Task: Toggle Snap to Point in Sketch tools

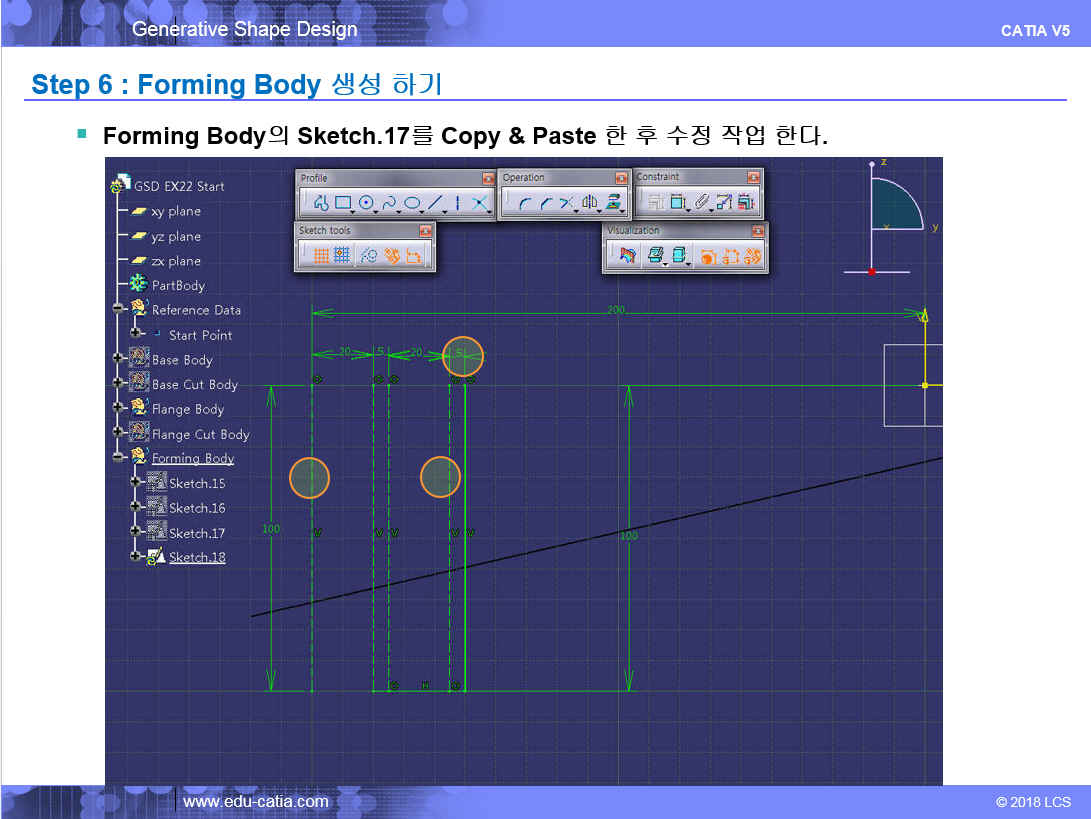Action: (x=342, y=256)
